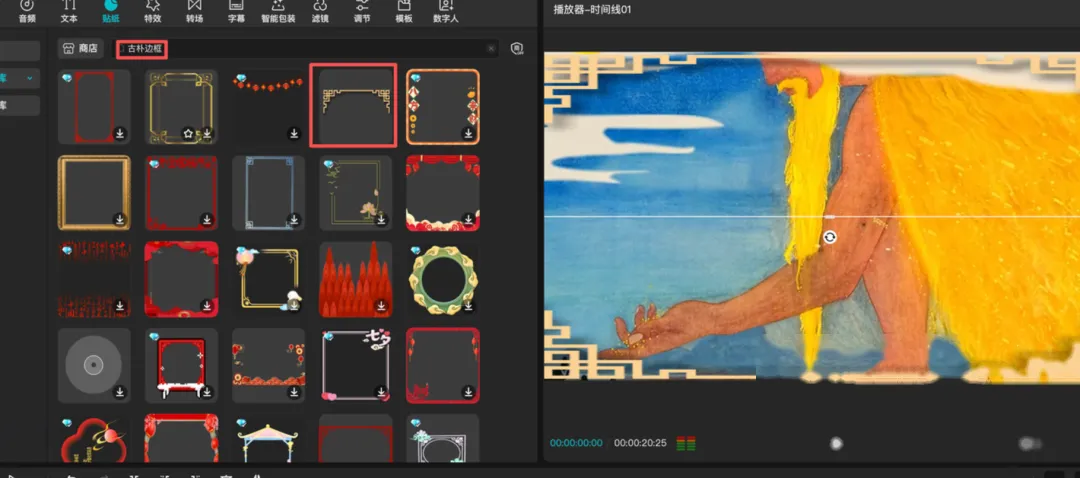Viewport: 1080px width, 478px height.
Task: Go to the 转场 transitions tab
Action: coord(194,12)
